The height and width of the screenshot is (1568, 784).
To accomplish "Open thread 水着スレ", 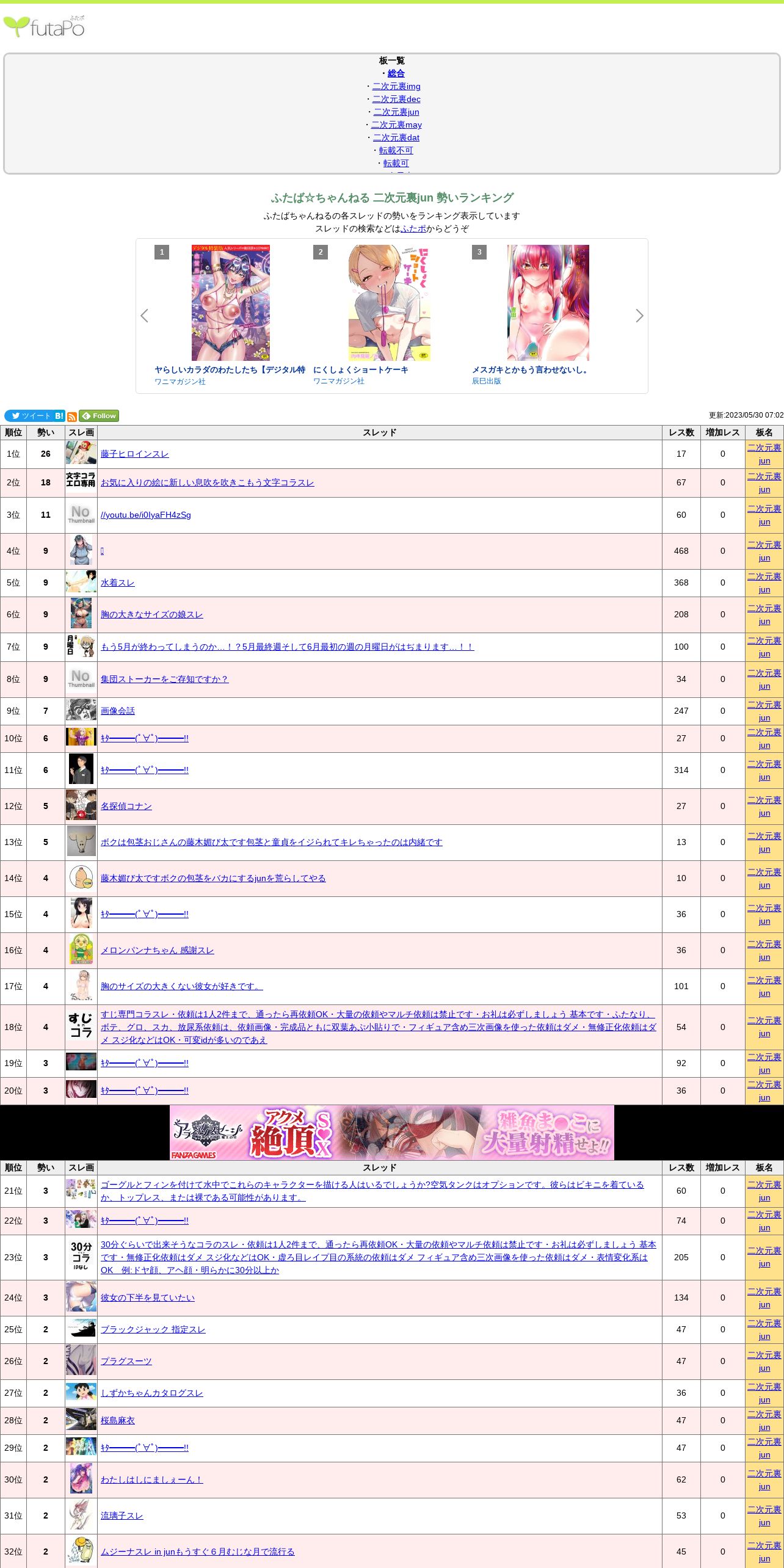I will coord(118,583).
